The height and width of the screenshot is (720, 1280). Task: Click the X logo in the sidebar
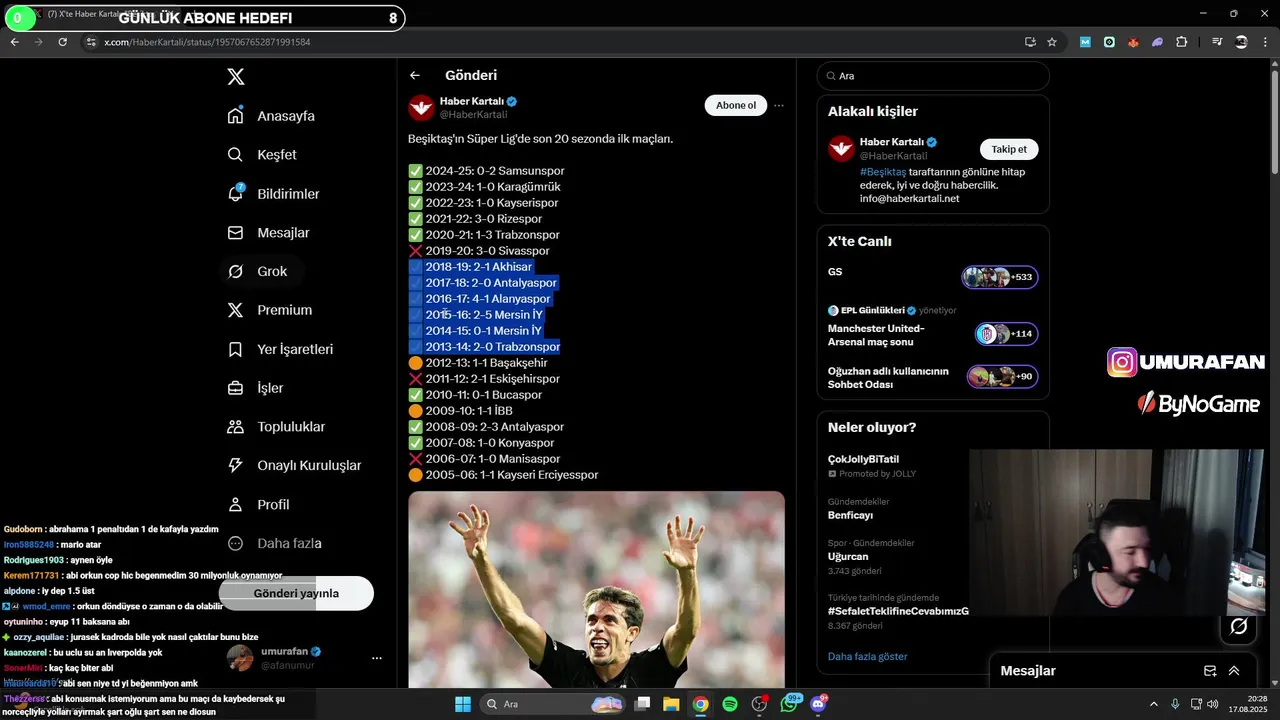coord(236,77)
